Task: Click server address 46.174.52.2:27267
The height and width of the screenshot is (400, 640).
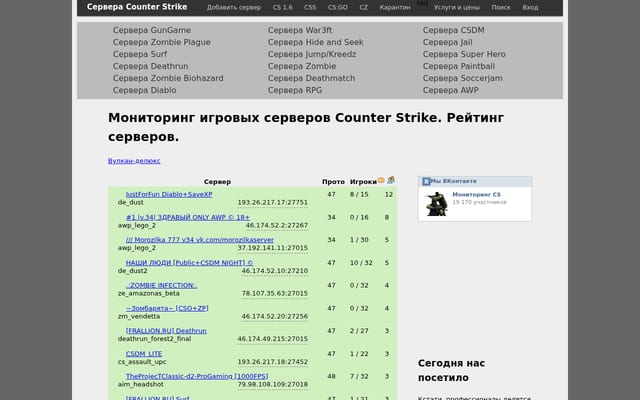Action: pos(277,225)
